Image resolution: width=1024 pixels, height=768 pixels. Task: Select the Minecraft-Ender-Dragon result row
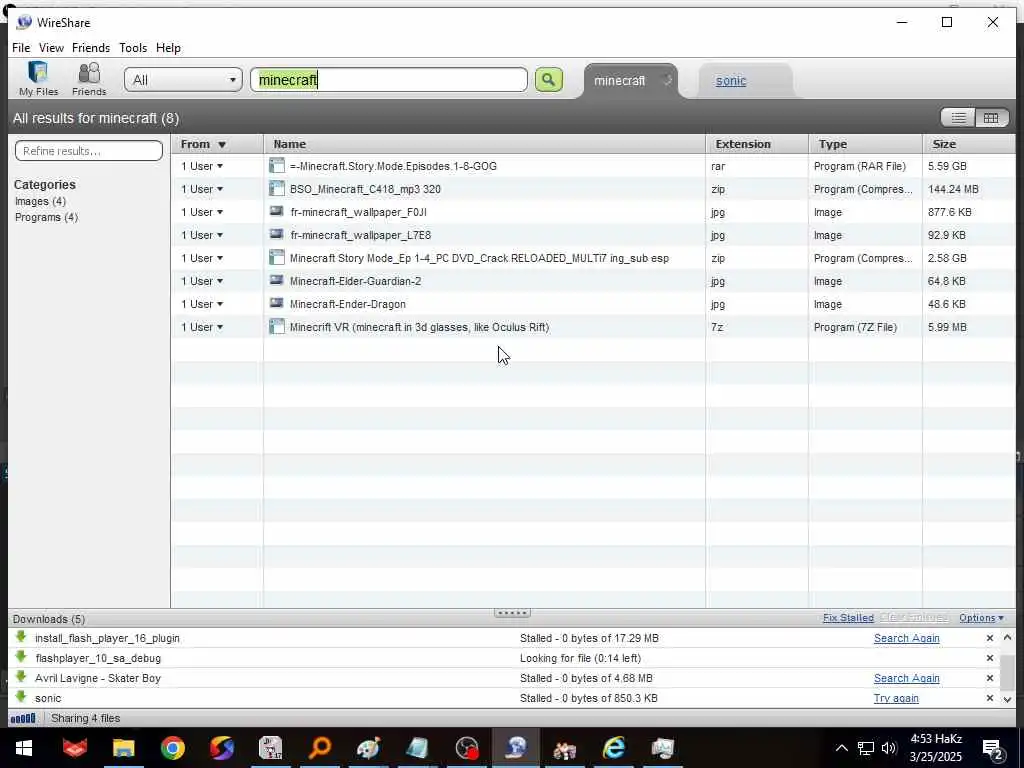click(x=594, y=304)
